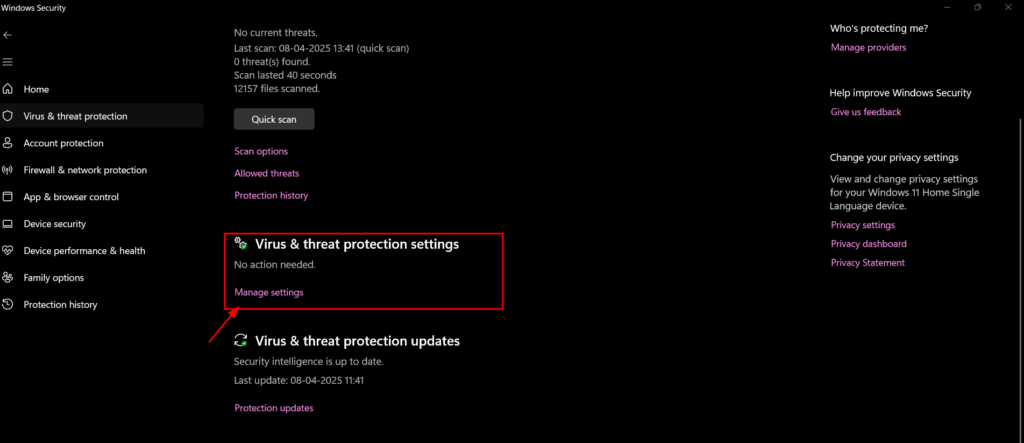
Task: Click the Device performance heart icon
Action: pos(8,250)
